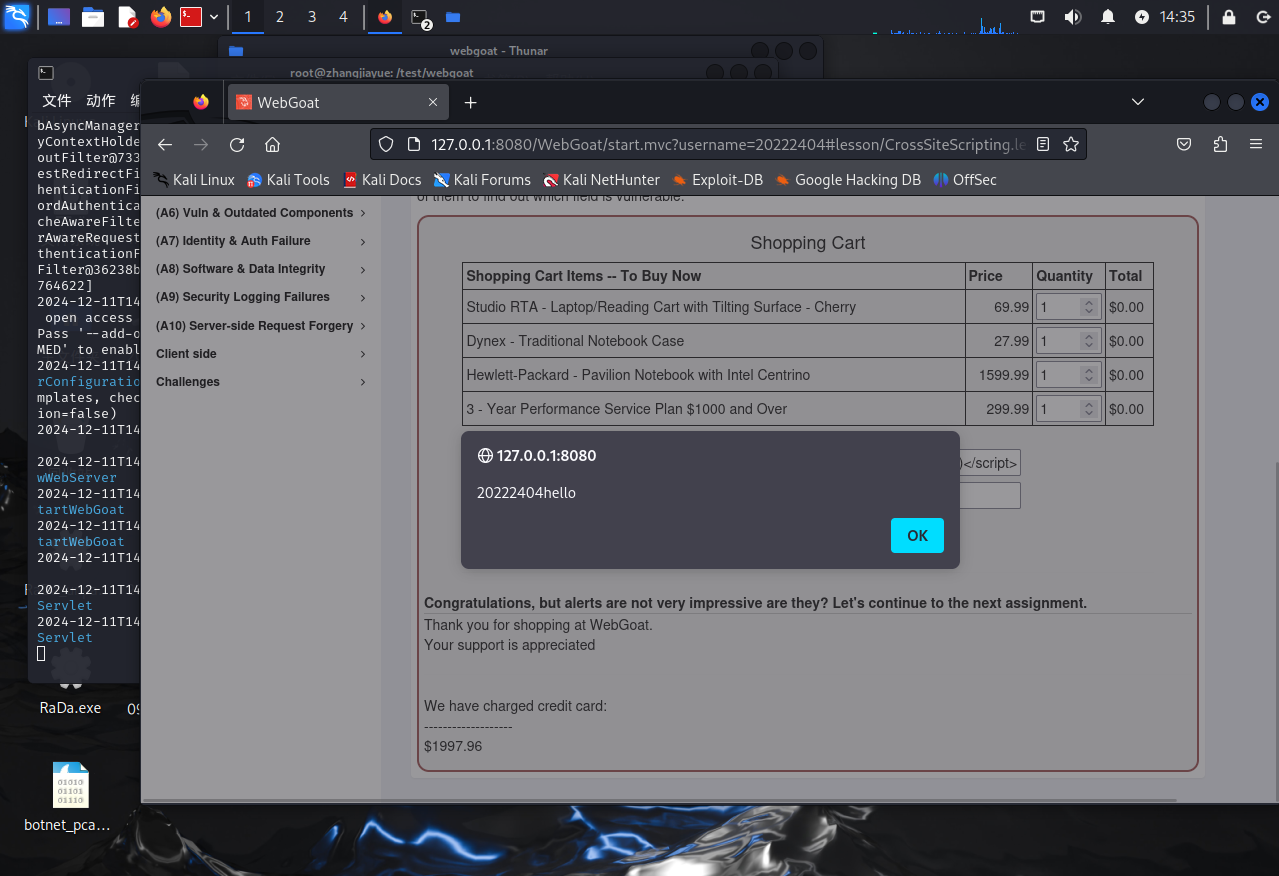Image resolution: width=1279 pixels, height=876 pixels.
Task: Open the notifications bell icon
Action: [x=1107, y=17]
